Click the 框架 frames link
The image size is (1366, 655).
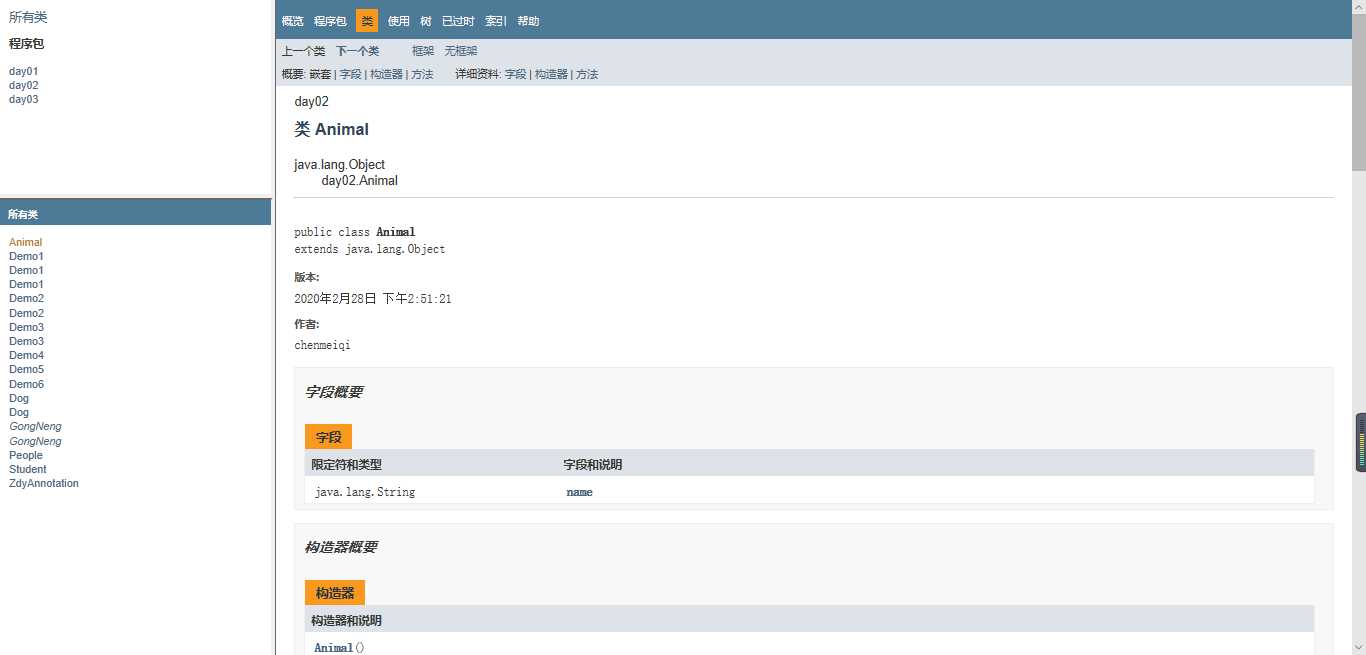tap(423, 51)
